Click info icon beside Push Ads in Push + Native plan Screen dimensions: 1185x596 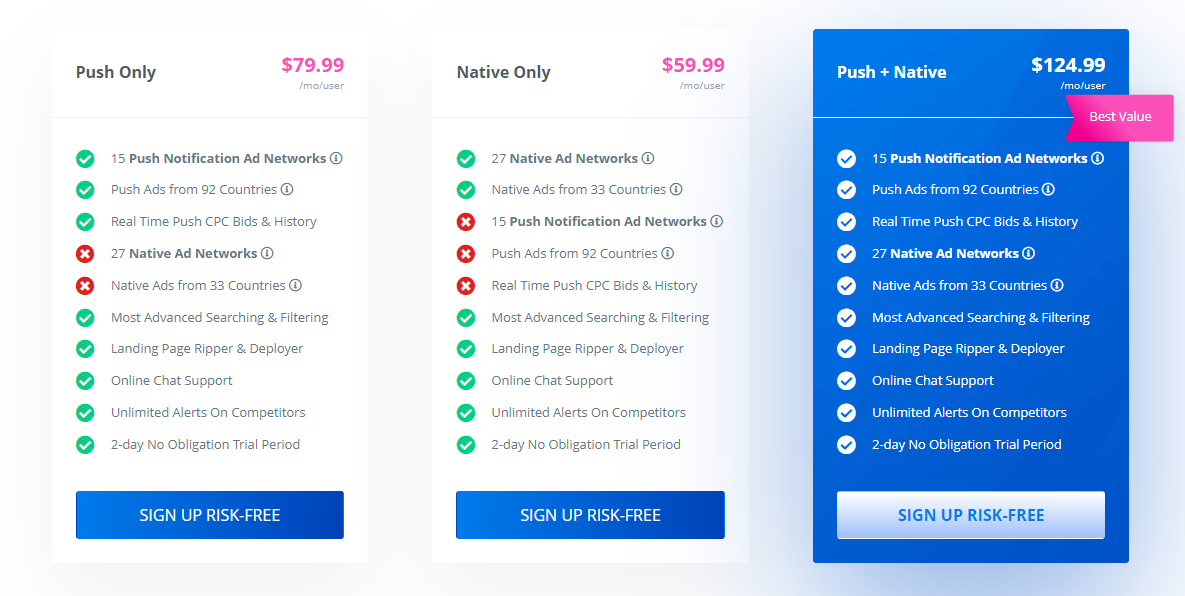[1047, 190]
